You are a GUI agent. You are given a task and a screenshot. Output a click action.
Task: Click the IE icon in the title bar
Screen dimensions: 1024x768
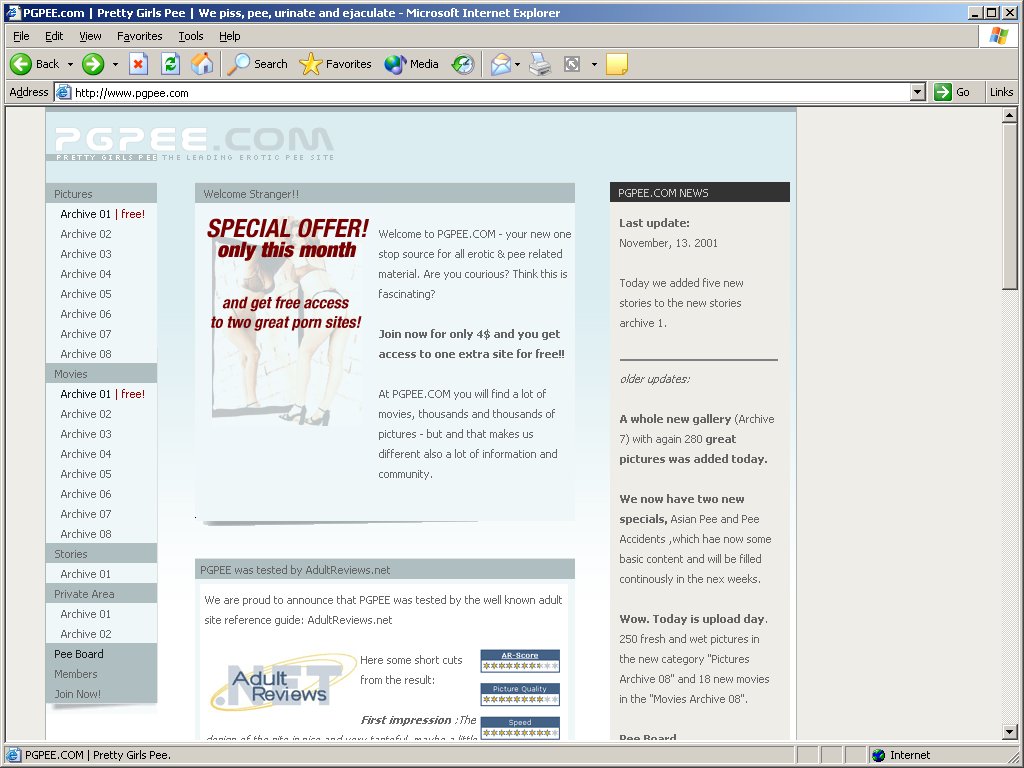coord(12,12)
